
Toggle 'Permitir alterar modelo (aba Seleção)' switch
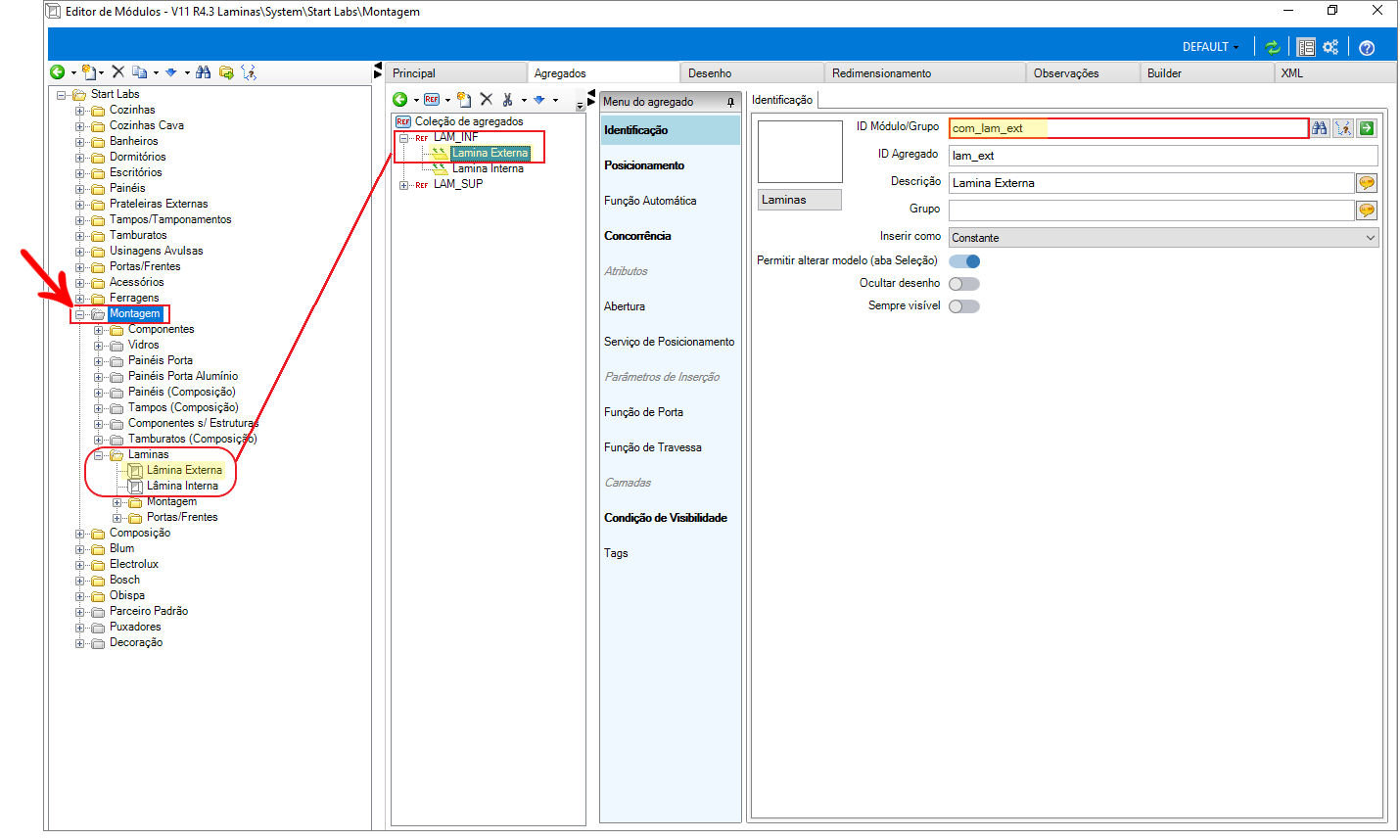[x=964, y=261]
